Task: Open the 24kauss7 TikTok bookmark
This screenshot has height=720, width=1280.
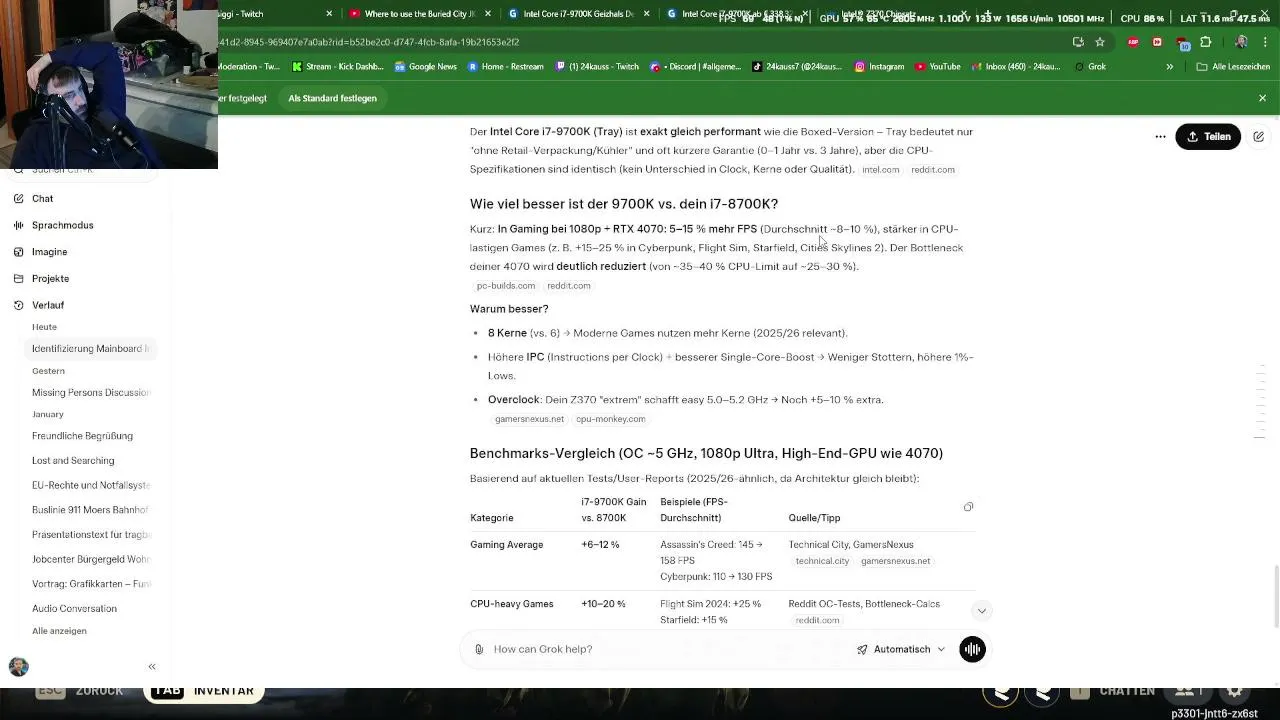Action: tap(796, 67)
